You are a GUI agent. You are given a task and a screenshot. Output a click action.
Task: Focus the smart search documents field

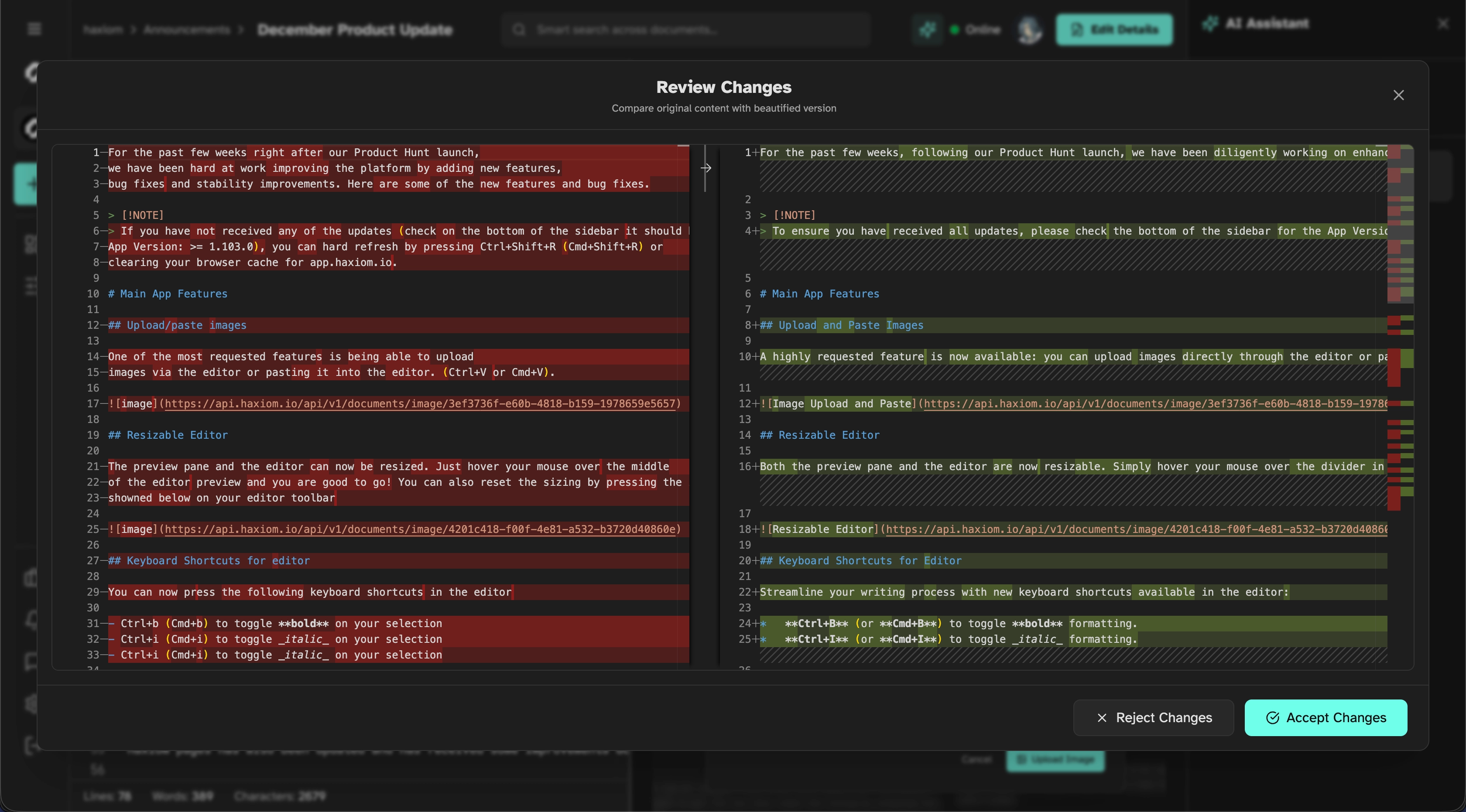tap(694, 30)
